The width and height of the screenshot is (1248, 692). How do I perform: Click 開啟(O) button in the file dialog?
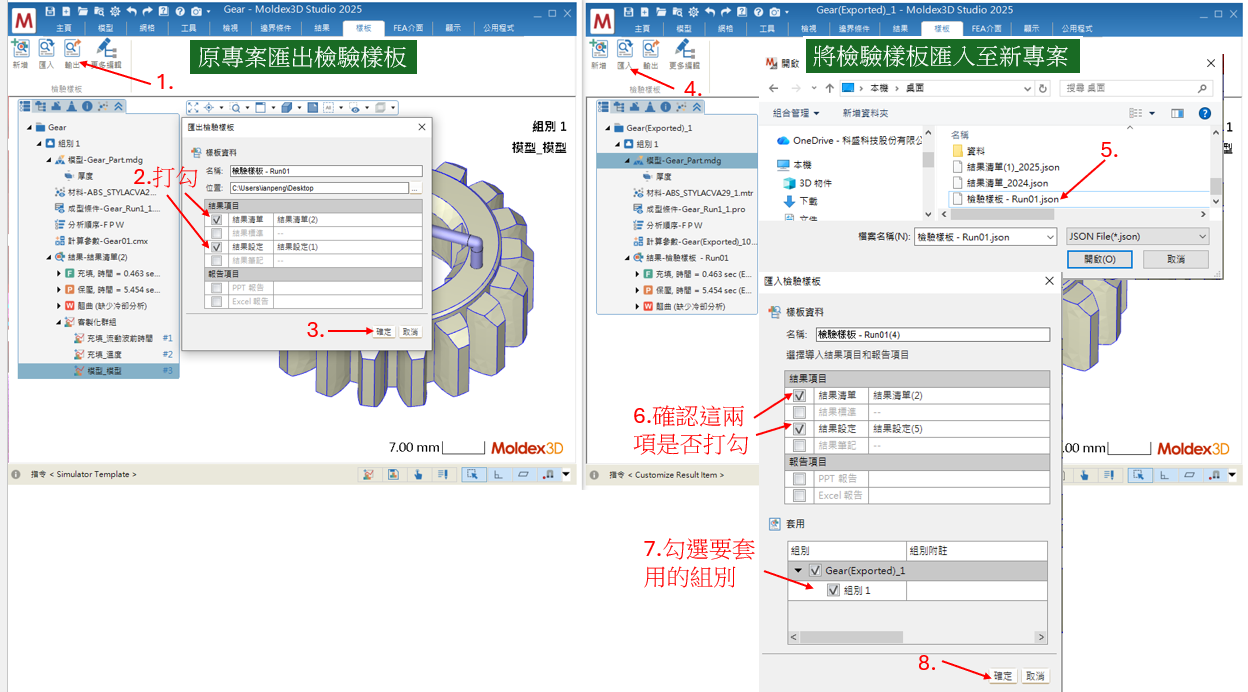[x=1098, y=259]
